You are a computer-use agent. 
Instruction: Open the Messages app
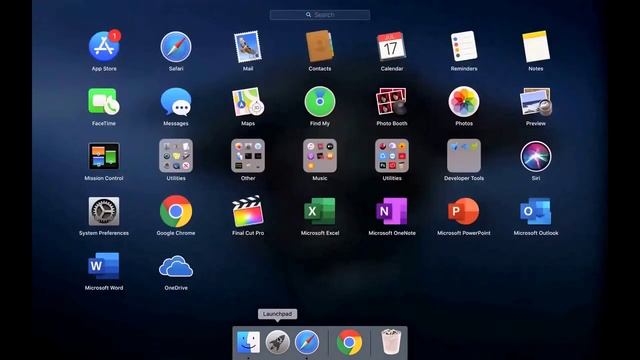tap(176, 101)
